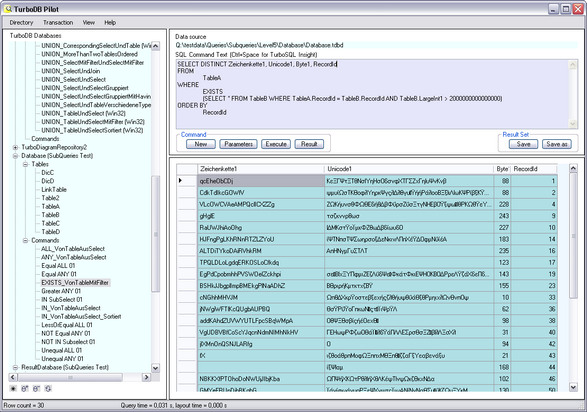Collapse the Tables tree node
The width and height of the screenshot is (587, 412).
[25, 164]
